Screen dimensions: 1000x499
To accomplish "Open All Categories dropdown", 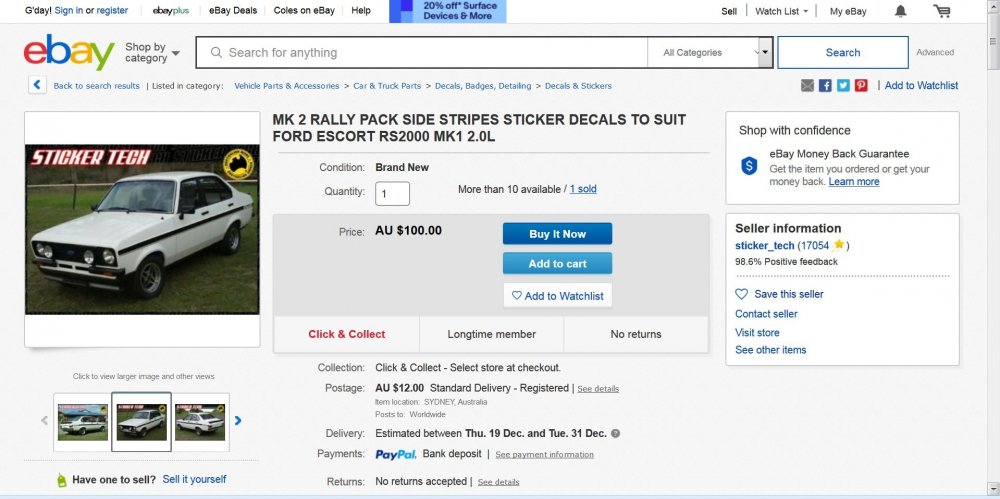I will coord(710,52).
